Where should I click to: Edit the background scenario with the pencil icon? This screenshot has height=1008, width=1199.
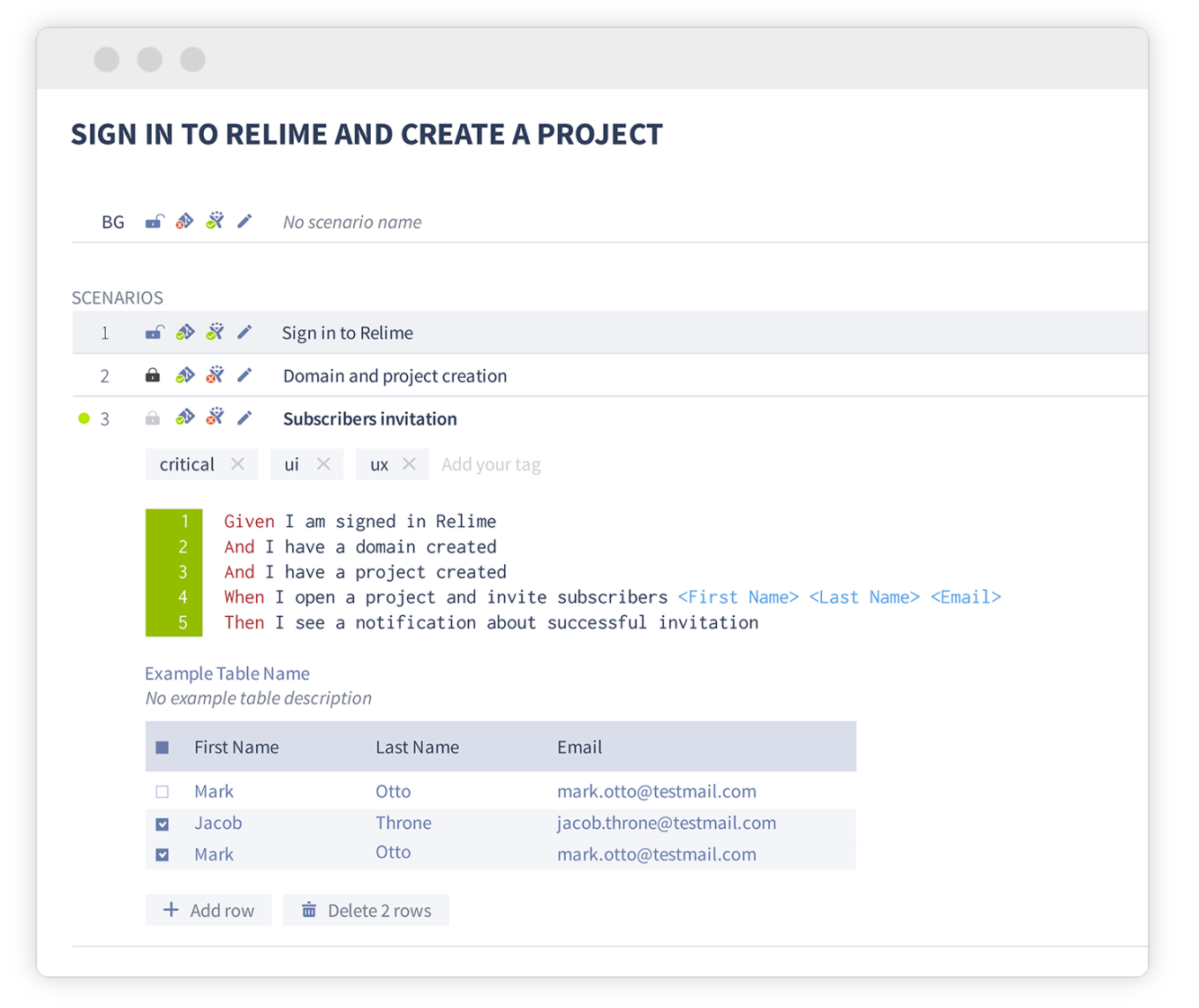click(245, 222)
